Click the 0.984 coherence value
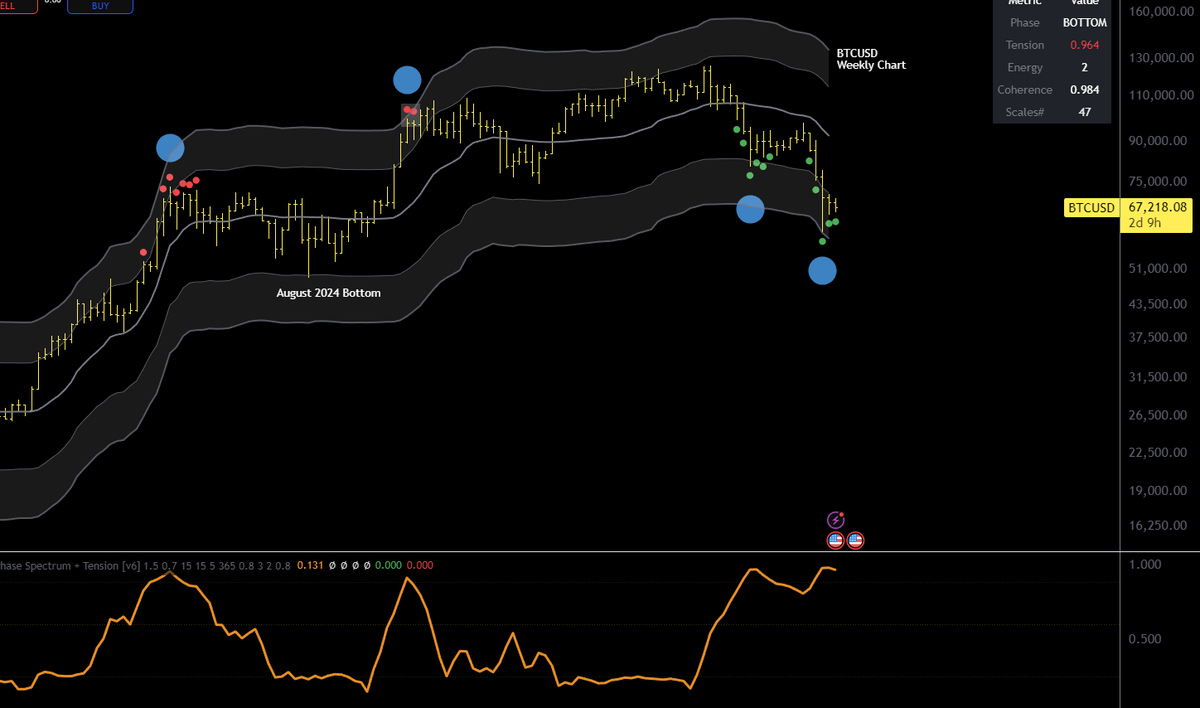Viewport: 1200px width, 708px height. (1084, 90)
